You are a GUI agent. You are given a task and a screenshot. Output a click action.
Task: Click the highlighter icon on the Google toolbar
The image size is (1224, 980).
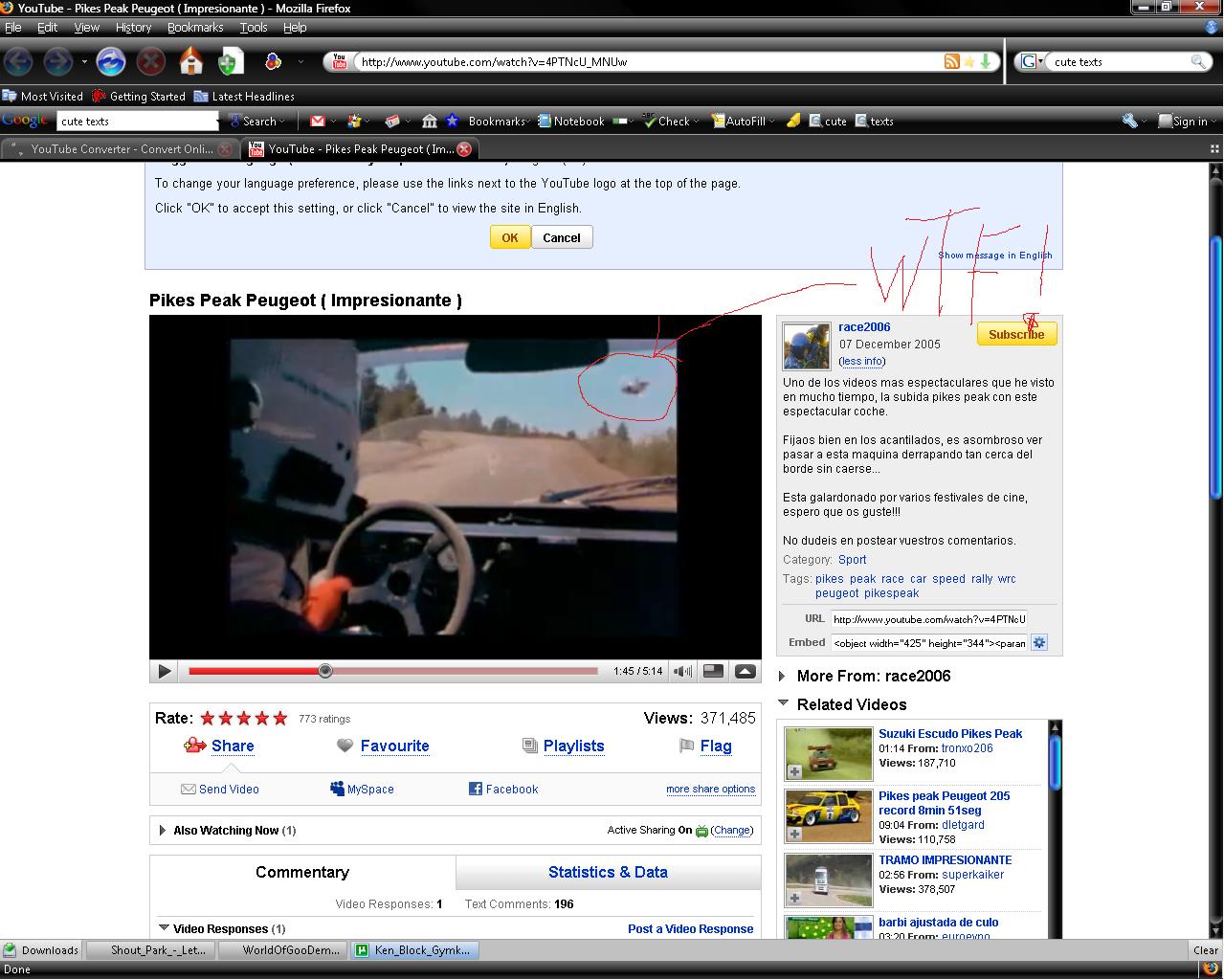tap(793, 122)
